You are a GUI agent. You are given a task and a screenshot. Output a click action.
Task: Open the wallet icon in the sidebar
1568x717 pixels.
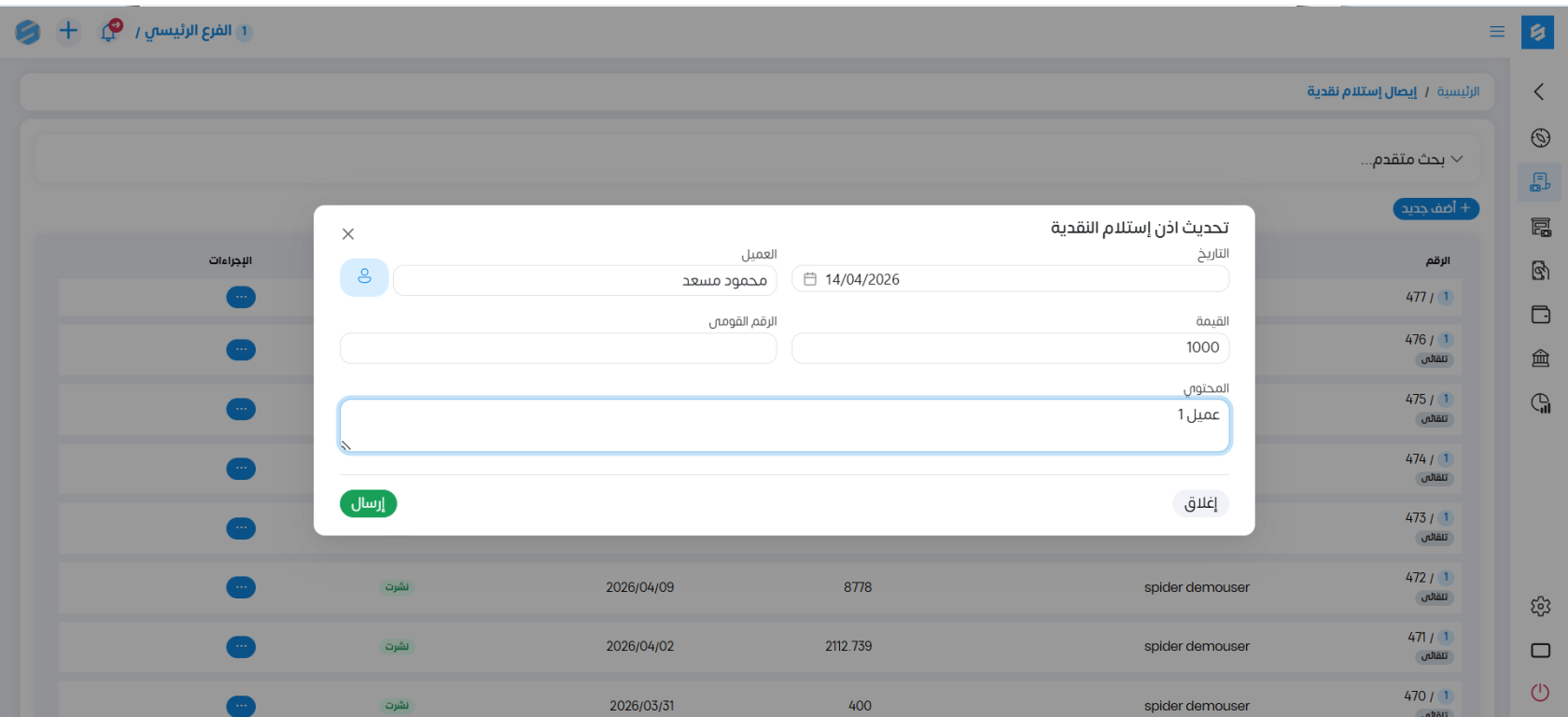(x=1540, y=315)
